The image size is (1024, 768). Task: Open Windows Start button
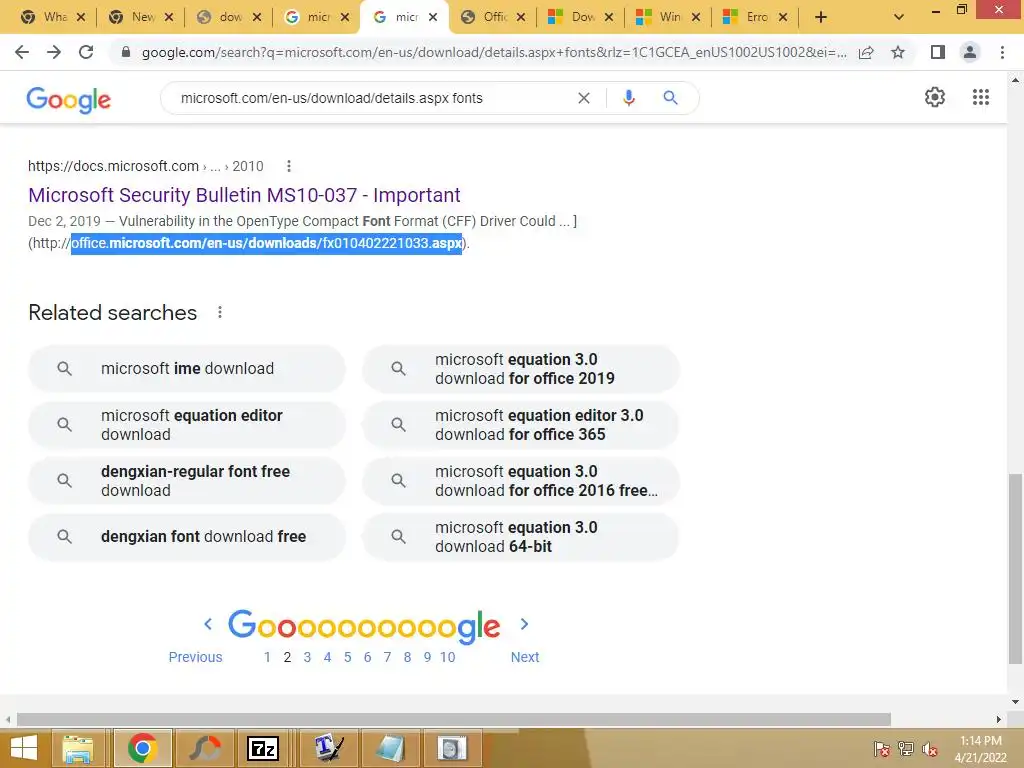[24, 748]
